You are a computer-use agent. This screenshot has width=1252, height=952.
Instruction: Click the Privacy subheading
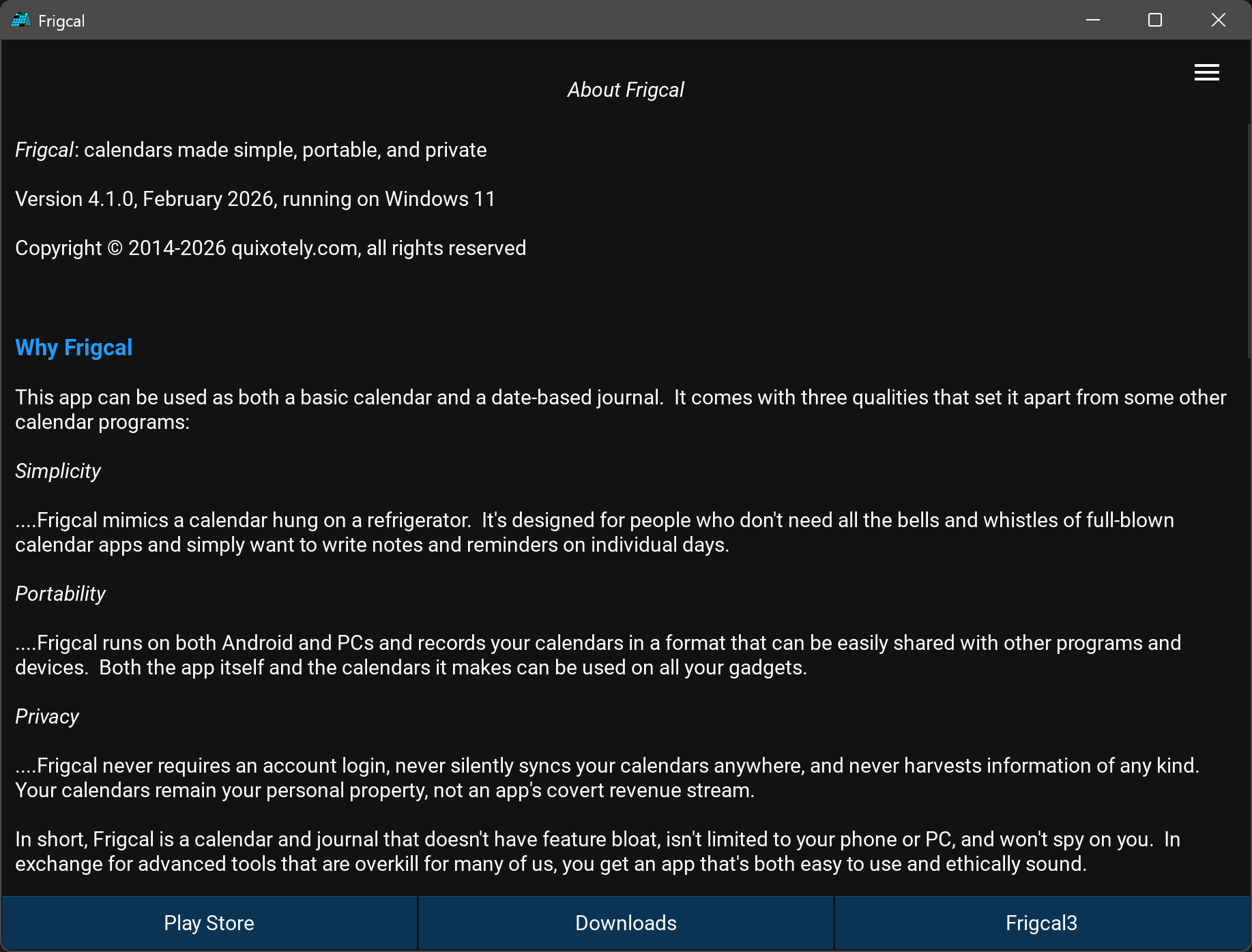click(x=47, y=717)
